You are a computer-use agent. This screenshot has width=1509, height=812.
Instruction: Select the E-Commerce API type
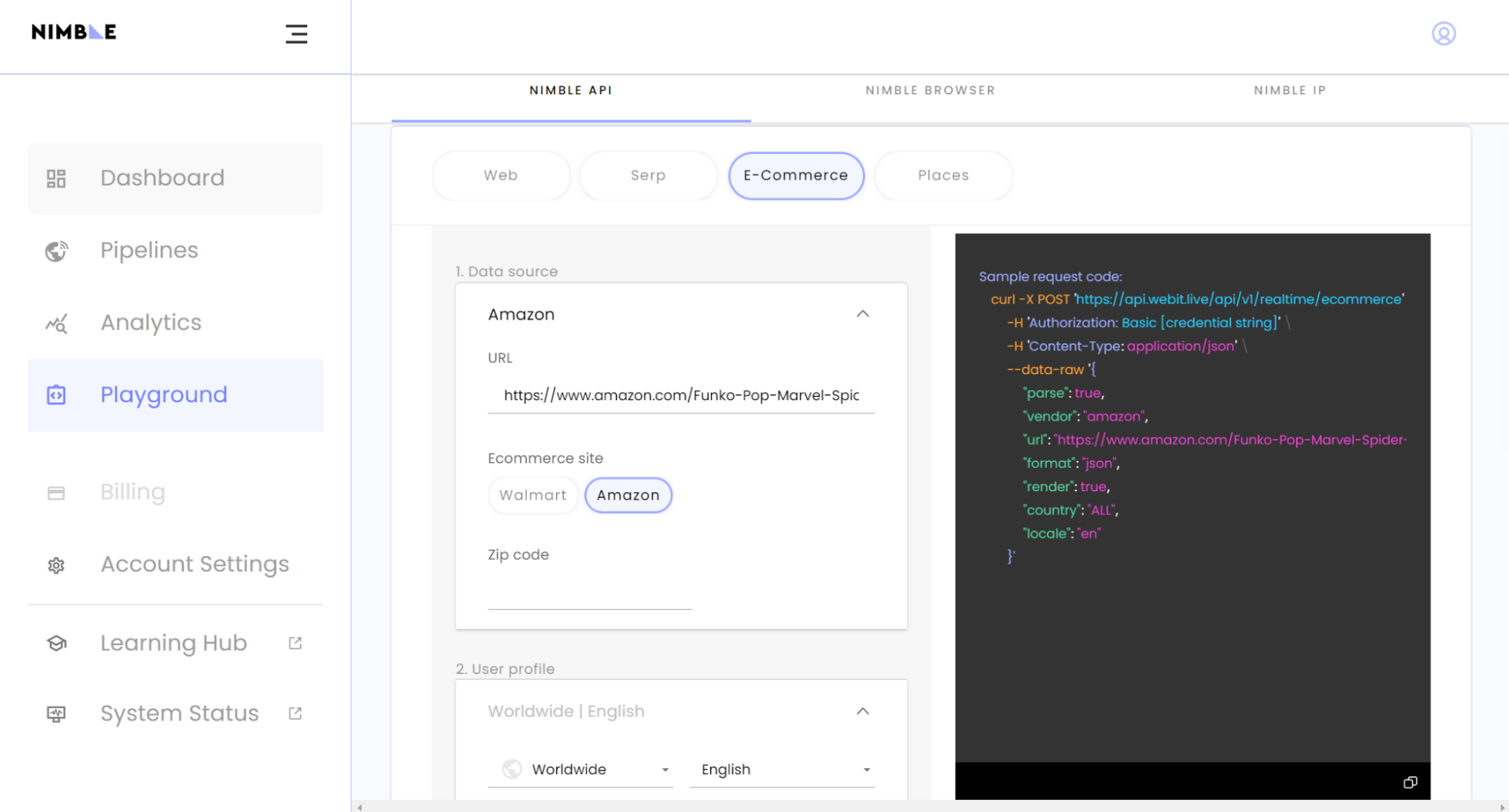[796, 175]
